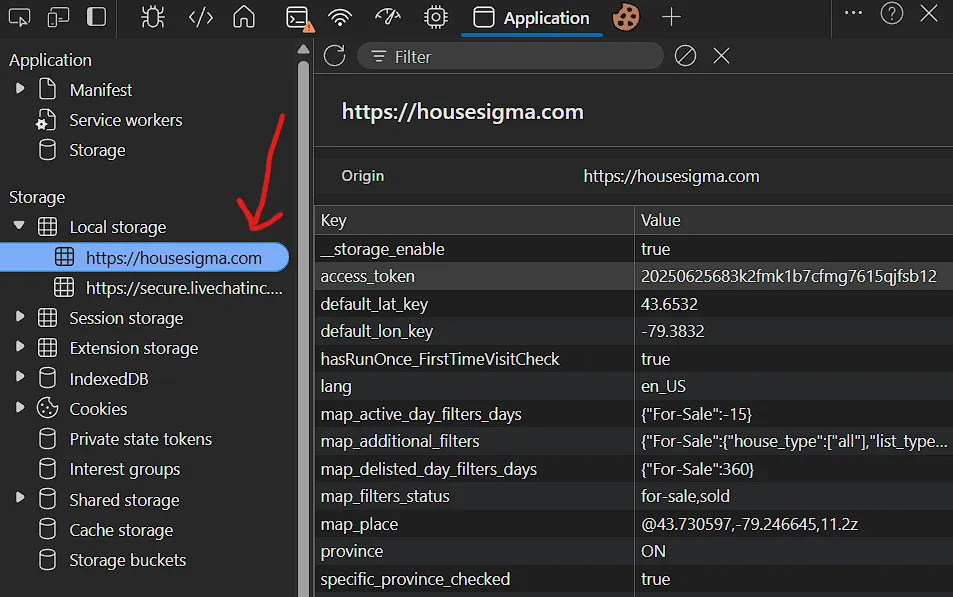Image resolution: width=953 pixels, height=597 pixels.
Task: Open the Network wifi icon tool
Action: [340, 17]
